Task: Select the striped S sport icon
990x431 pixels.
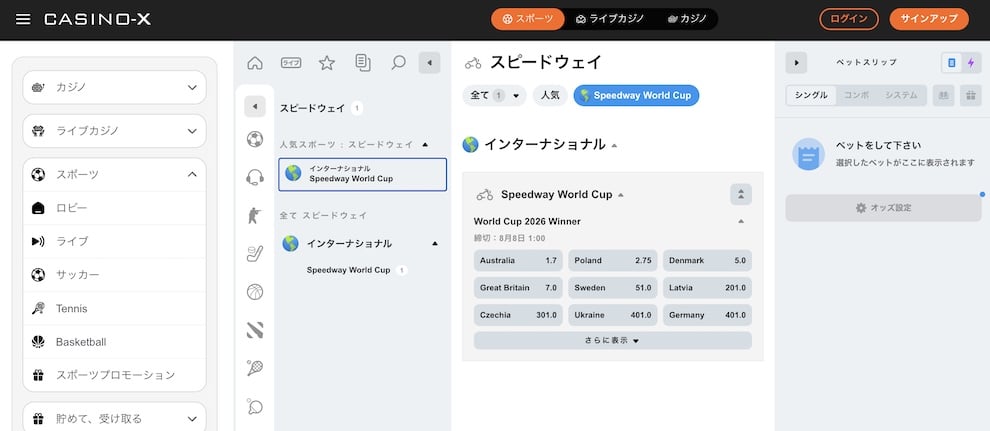Action: (x=255, y=330)
